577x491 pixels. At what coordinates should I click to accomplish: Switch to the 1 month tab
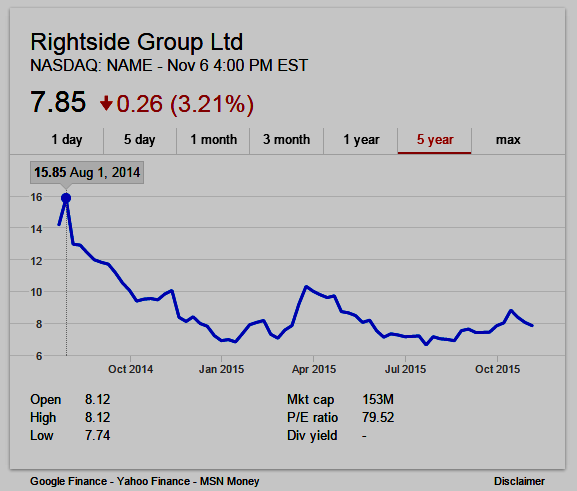(x=213, y=140)
